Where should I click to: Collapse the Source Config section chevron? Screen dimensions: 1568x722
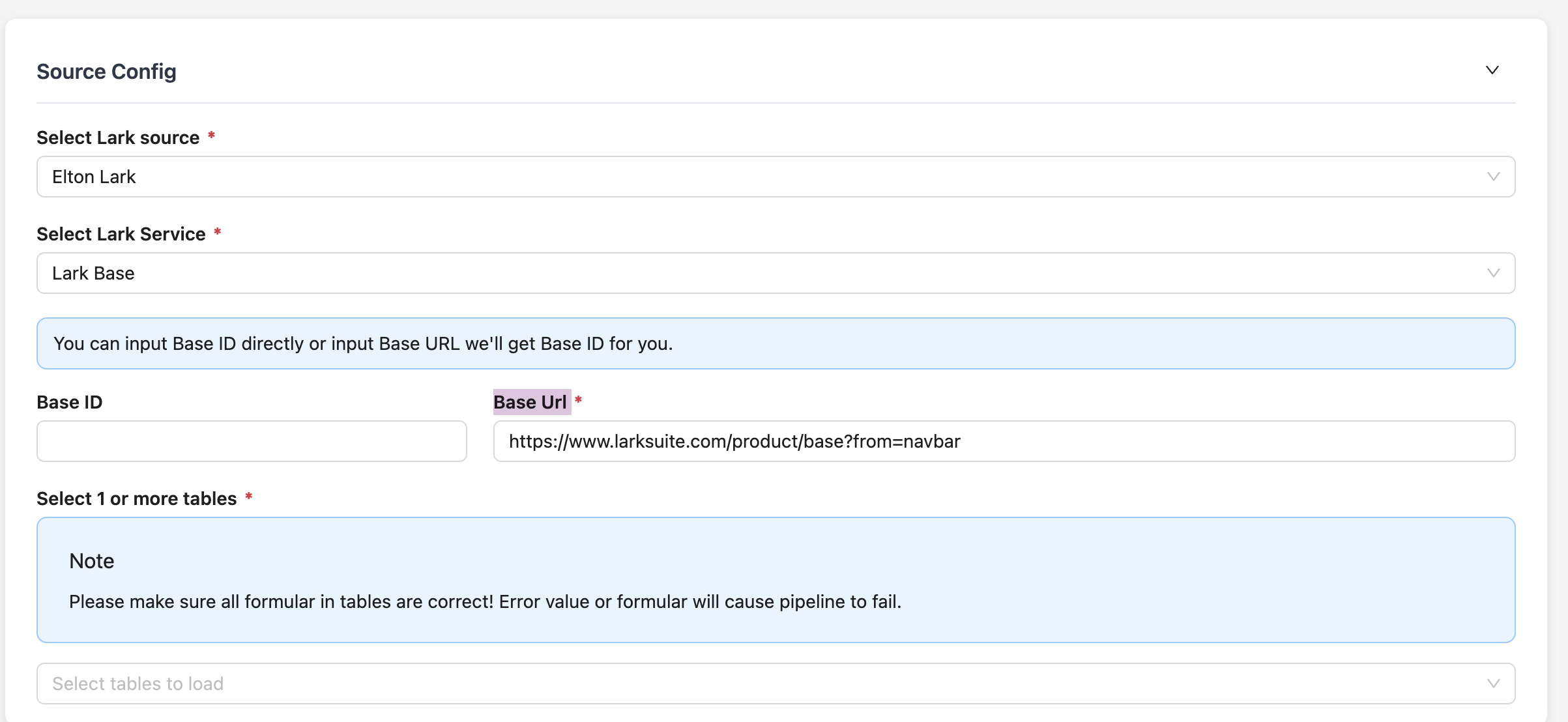coord(1492,70)
